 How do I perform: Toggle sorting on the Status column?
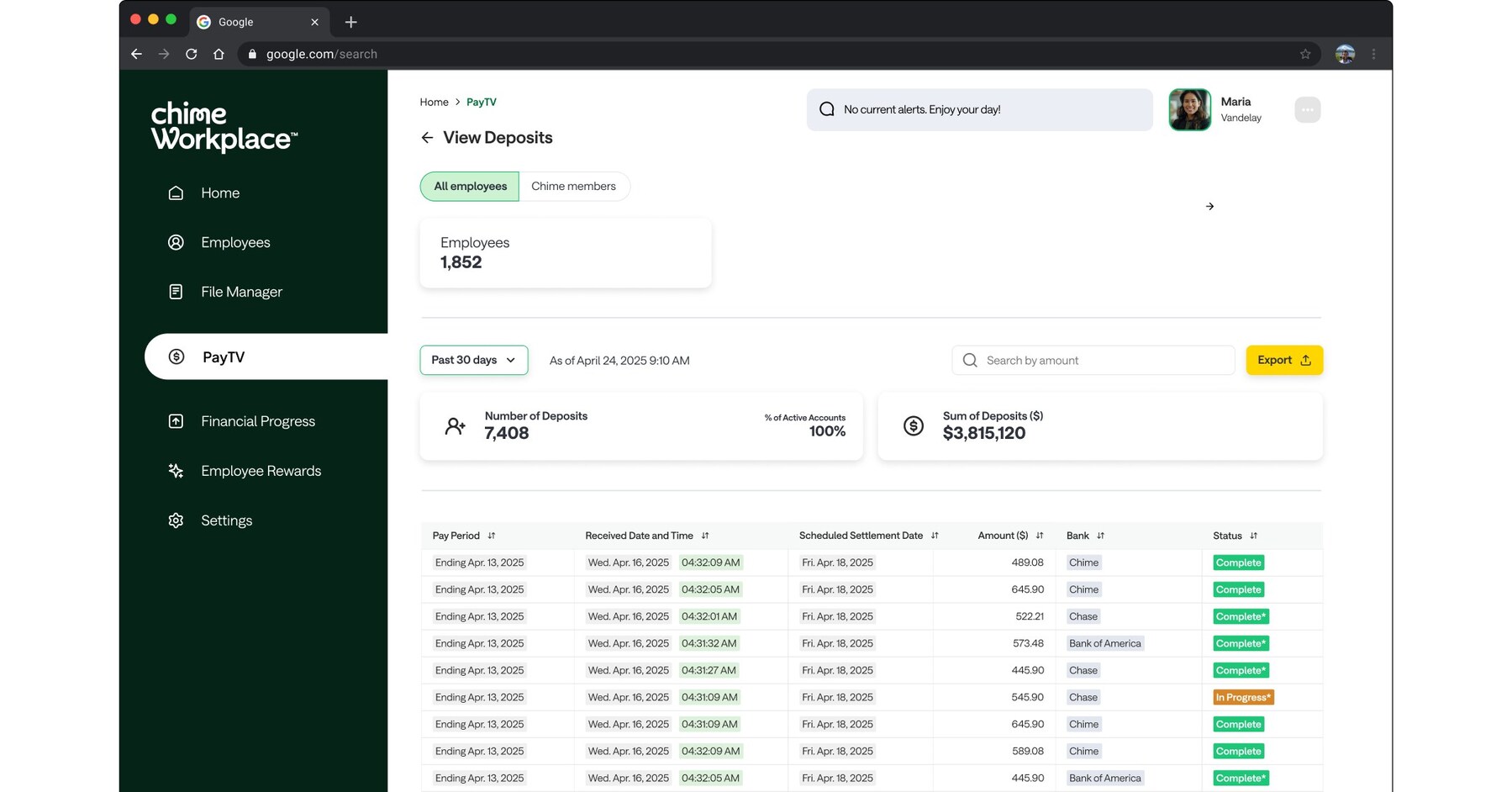pos(1253,536)
